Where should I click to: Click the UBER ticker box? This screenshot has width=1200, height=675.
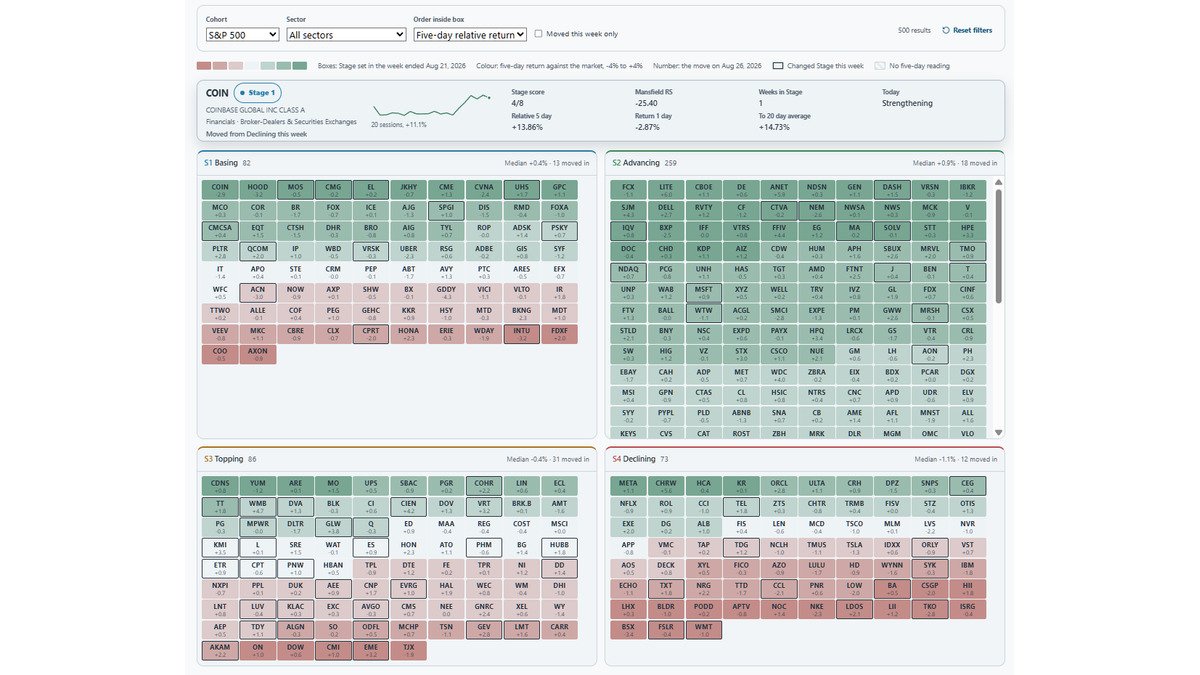409,251
